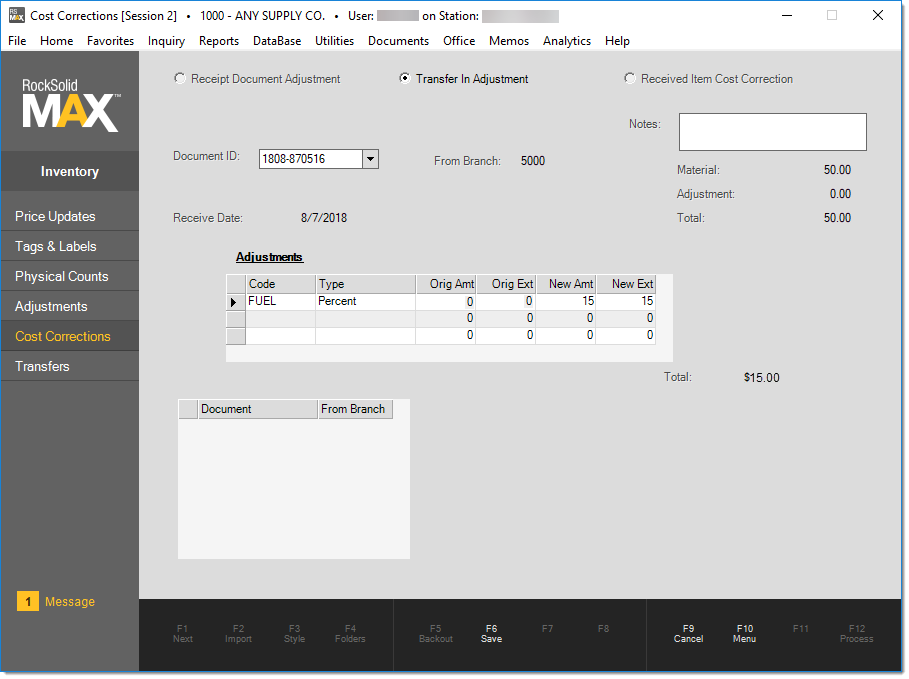Image resolution: width=909 pixels, height=679 pixels.
Task: Click the Code column header
Action: click(281, 284)
